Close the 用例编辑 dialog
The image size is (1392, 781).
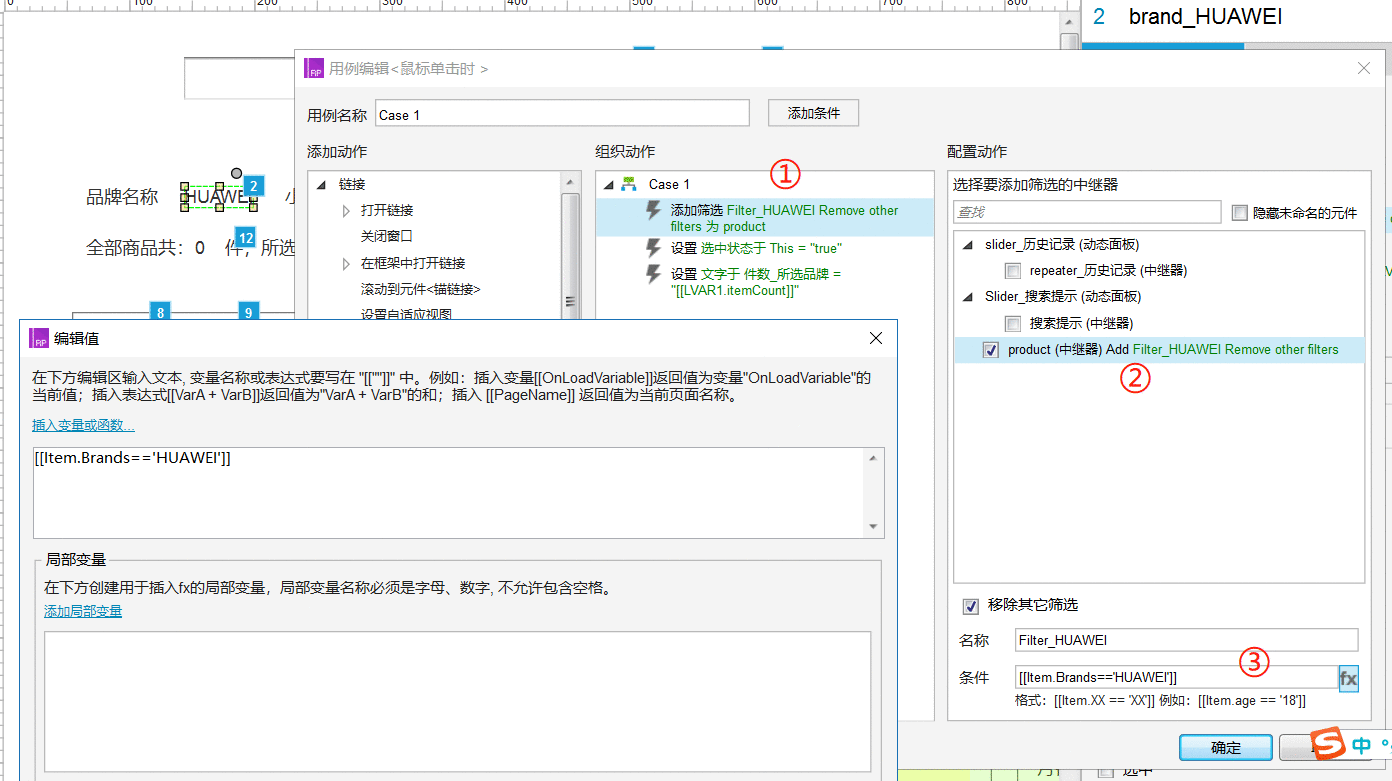(x=1364, y=68)
